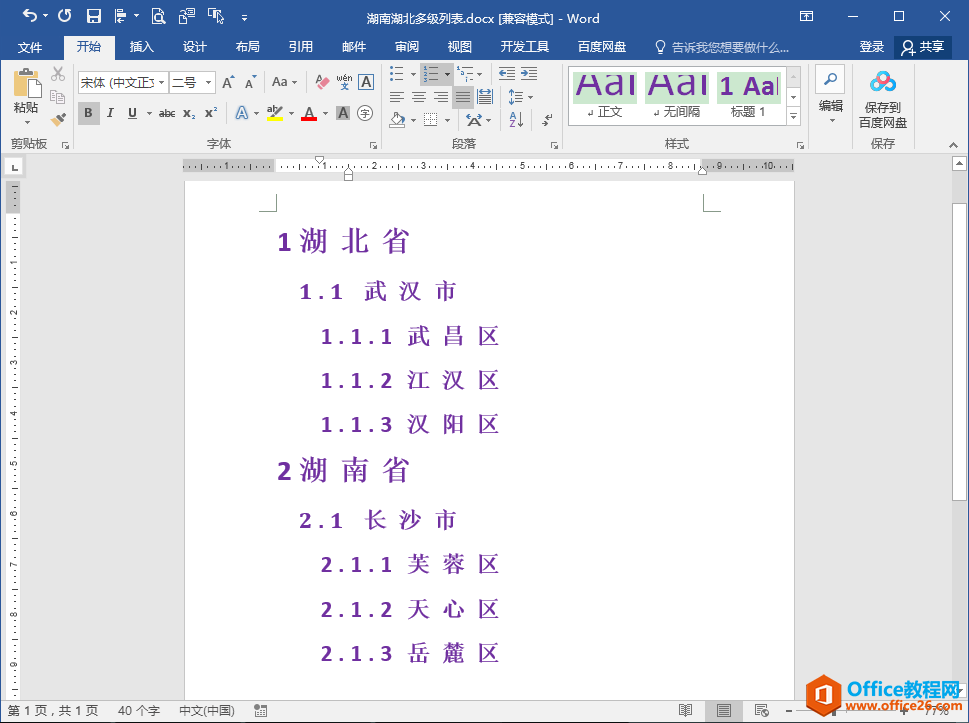Image resolution: width=969 pixels, height=723 pixels.
Task: Toggle strikethrough abc button
Action: pos(167,113)
